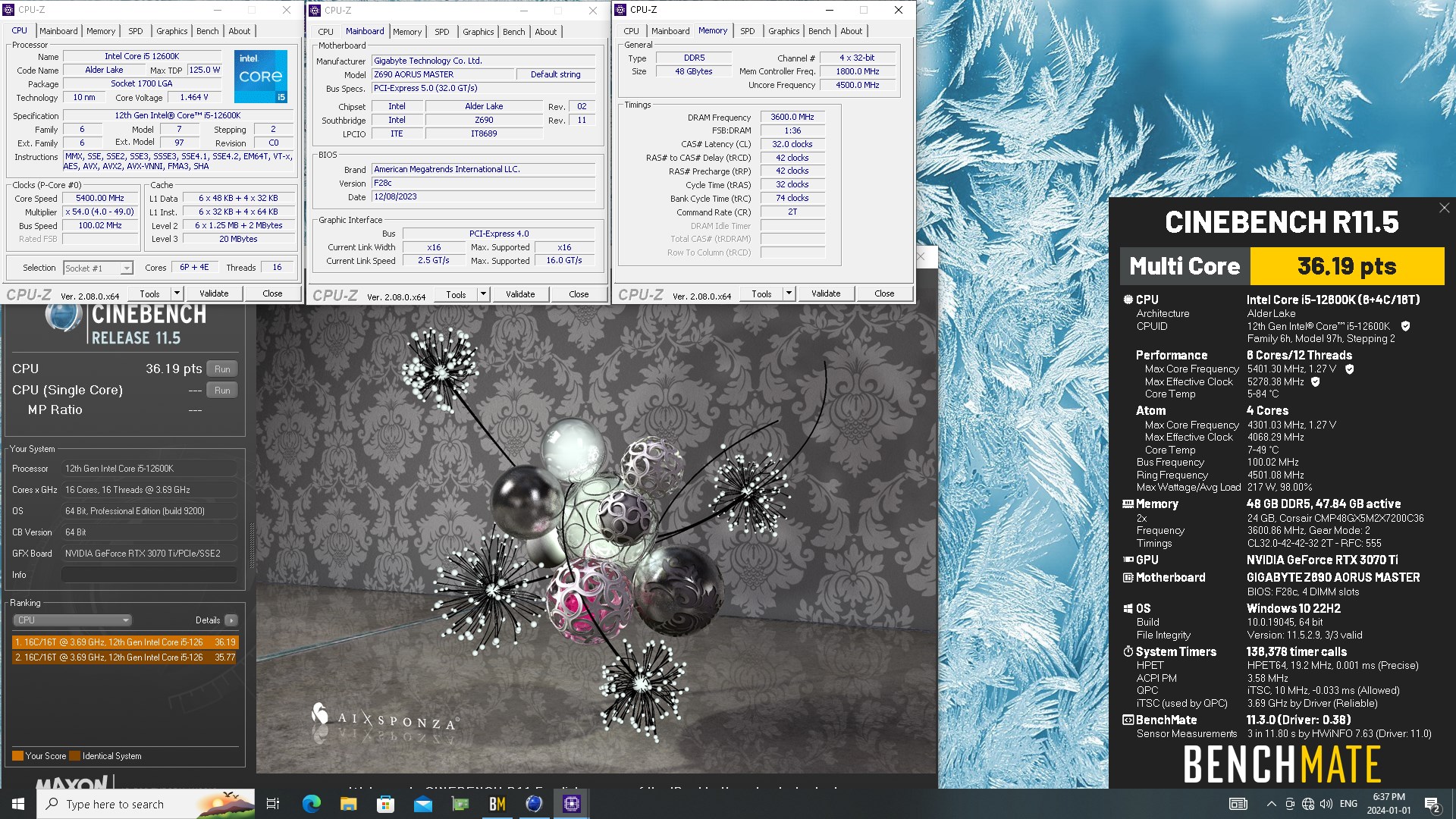This screenshot has height=819, width=1456.
Task: Run the Cinebench CPU multi-core test
Action: click(222, 369)
